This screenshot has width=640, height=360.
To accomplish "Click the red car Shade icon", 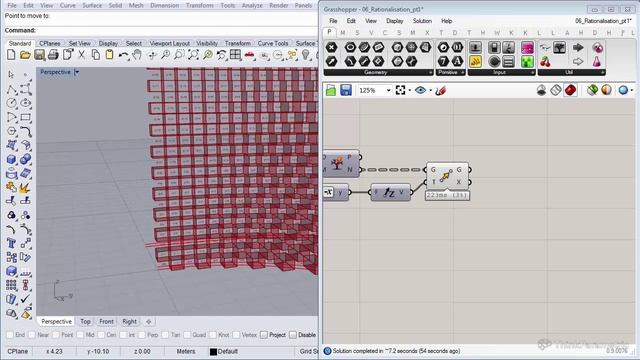I will coord(249,55).
